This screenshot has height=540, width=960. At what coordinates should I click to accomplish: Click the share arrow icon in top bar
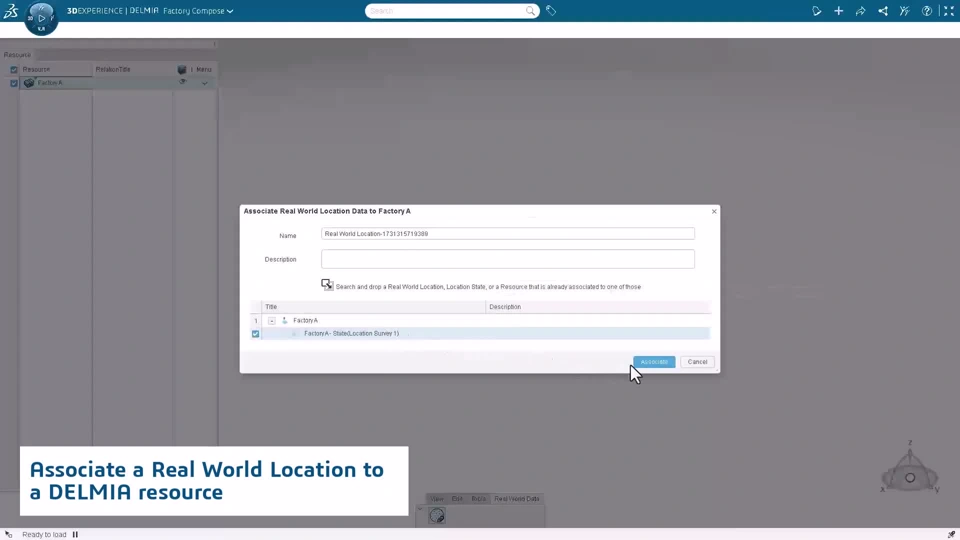(x=860, y=11)
